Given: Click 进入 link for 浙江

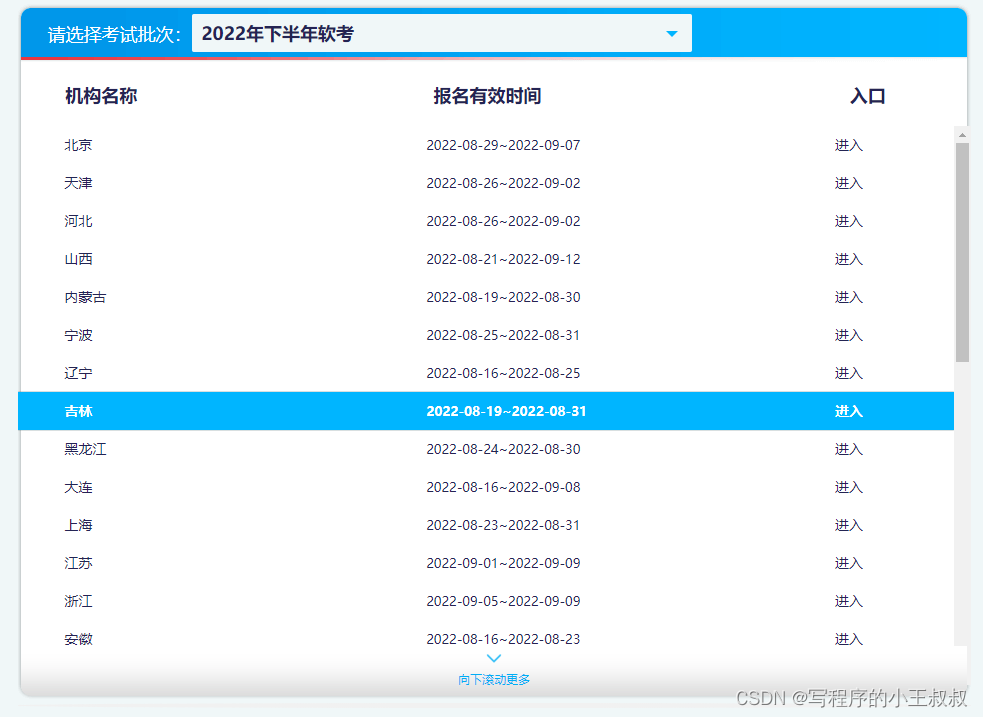Looking at the screenshot, I should coord(848,602).
